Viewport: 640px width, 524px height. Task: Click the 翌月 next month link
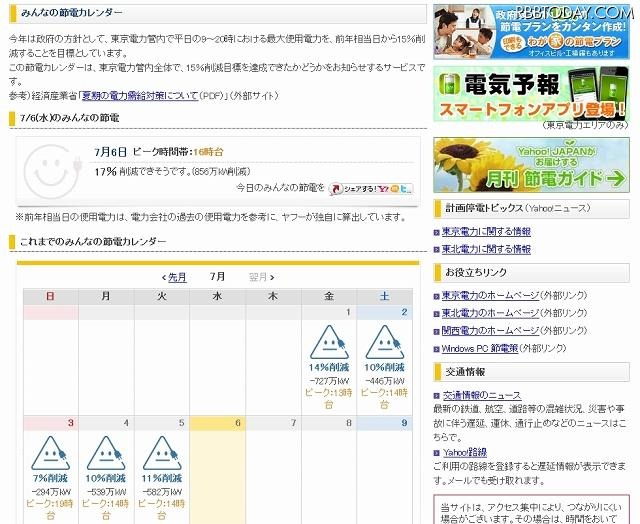pyautogui.click(x=258, y=278)
